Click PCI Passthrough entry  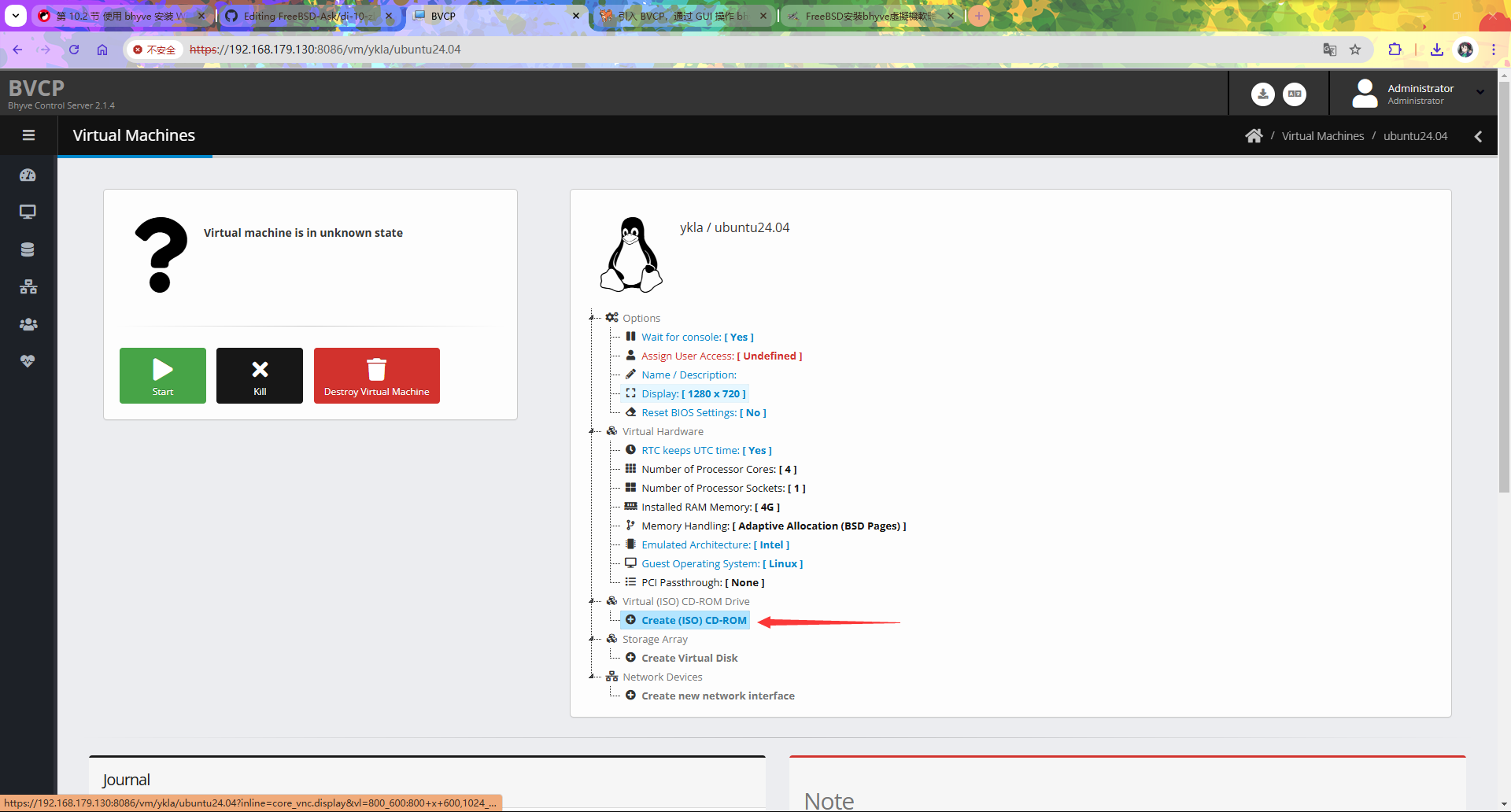pyautogui.click(x=703, y=582)
